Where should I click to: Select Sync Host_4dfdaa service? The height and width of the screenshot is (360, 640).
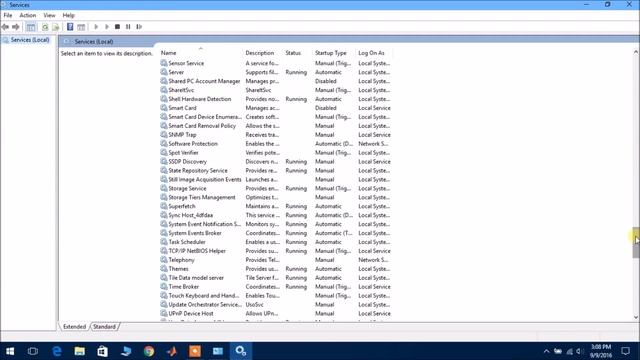pos(191,215)
